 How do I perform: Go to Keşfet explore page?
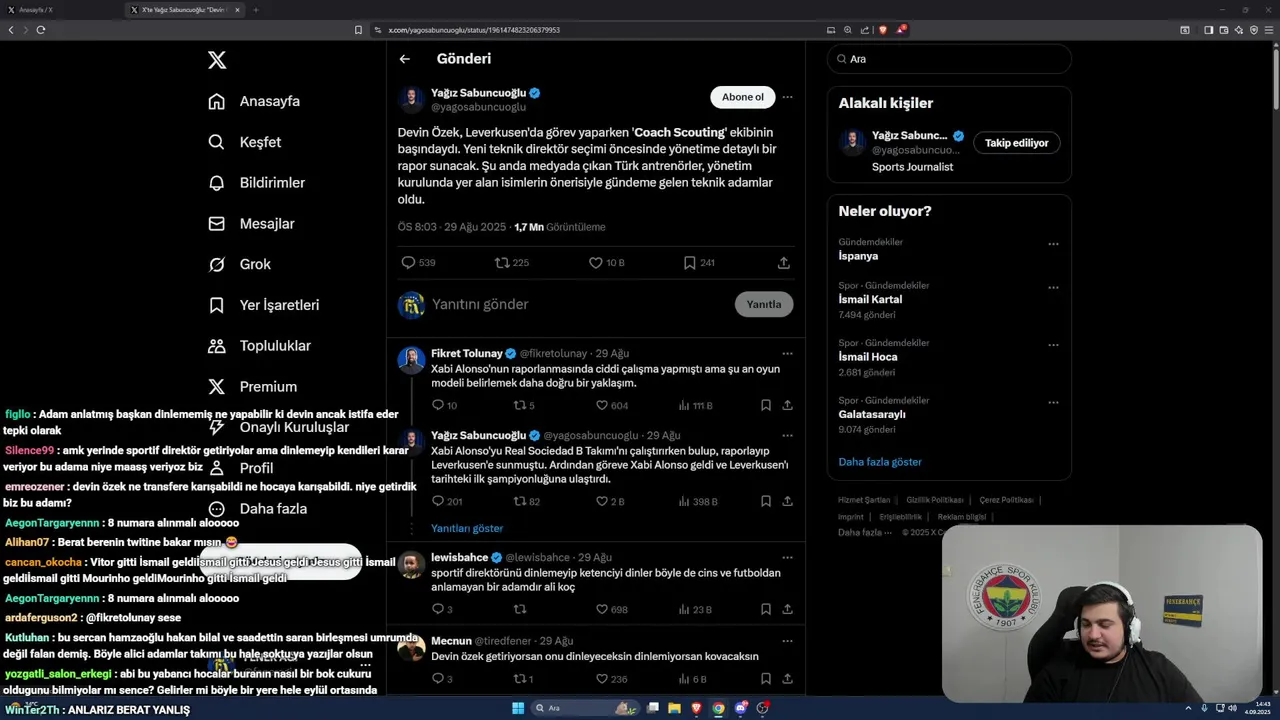[245, 142]
